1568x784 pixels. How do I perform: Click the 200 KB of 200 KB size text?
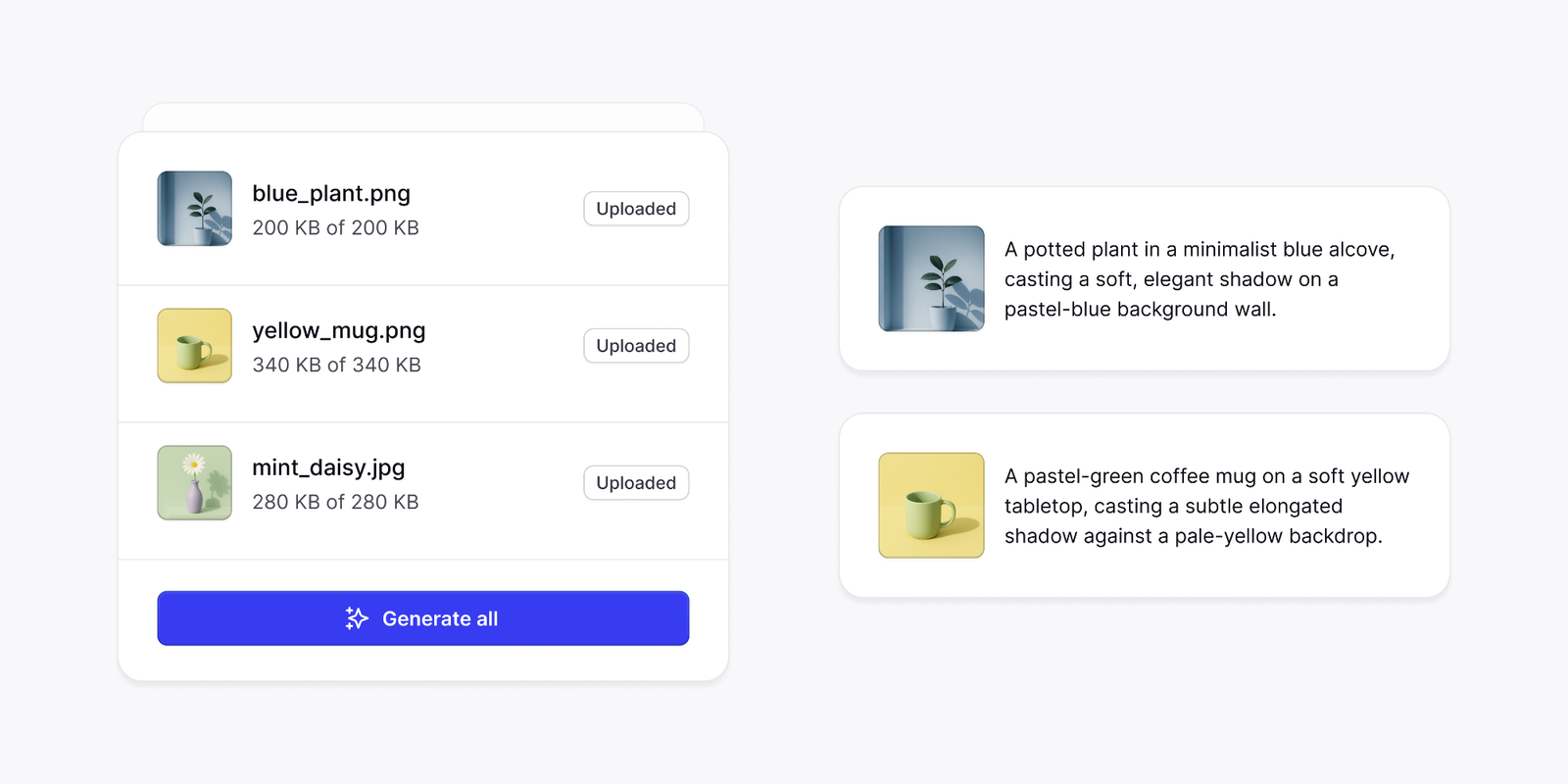[335, 227]
